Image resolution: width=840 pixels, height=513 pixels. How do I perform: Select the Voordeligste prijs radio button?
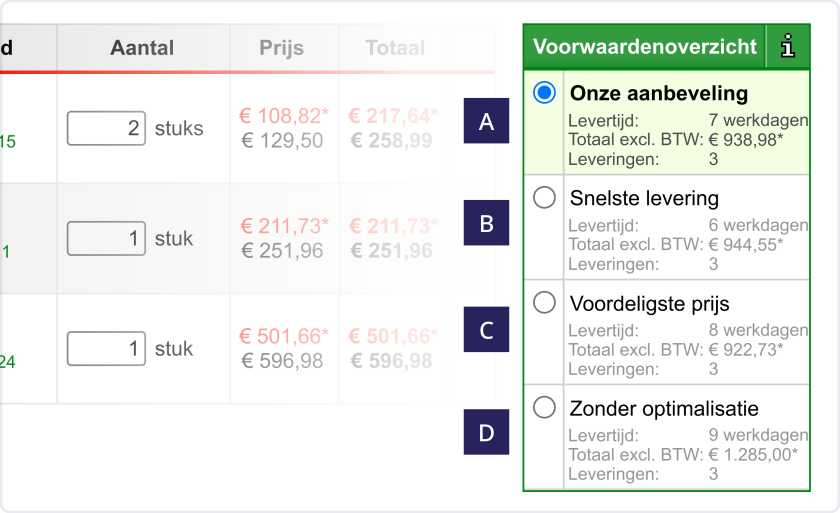click(544, 303)
